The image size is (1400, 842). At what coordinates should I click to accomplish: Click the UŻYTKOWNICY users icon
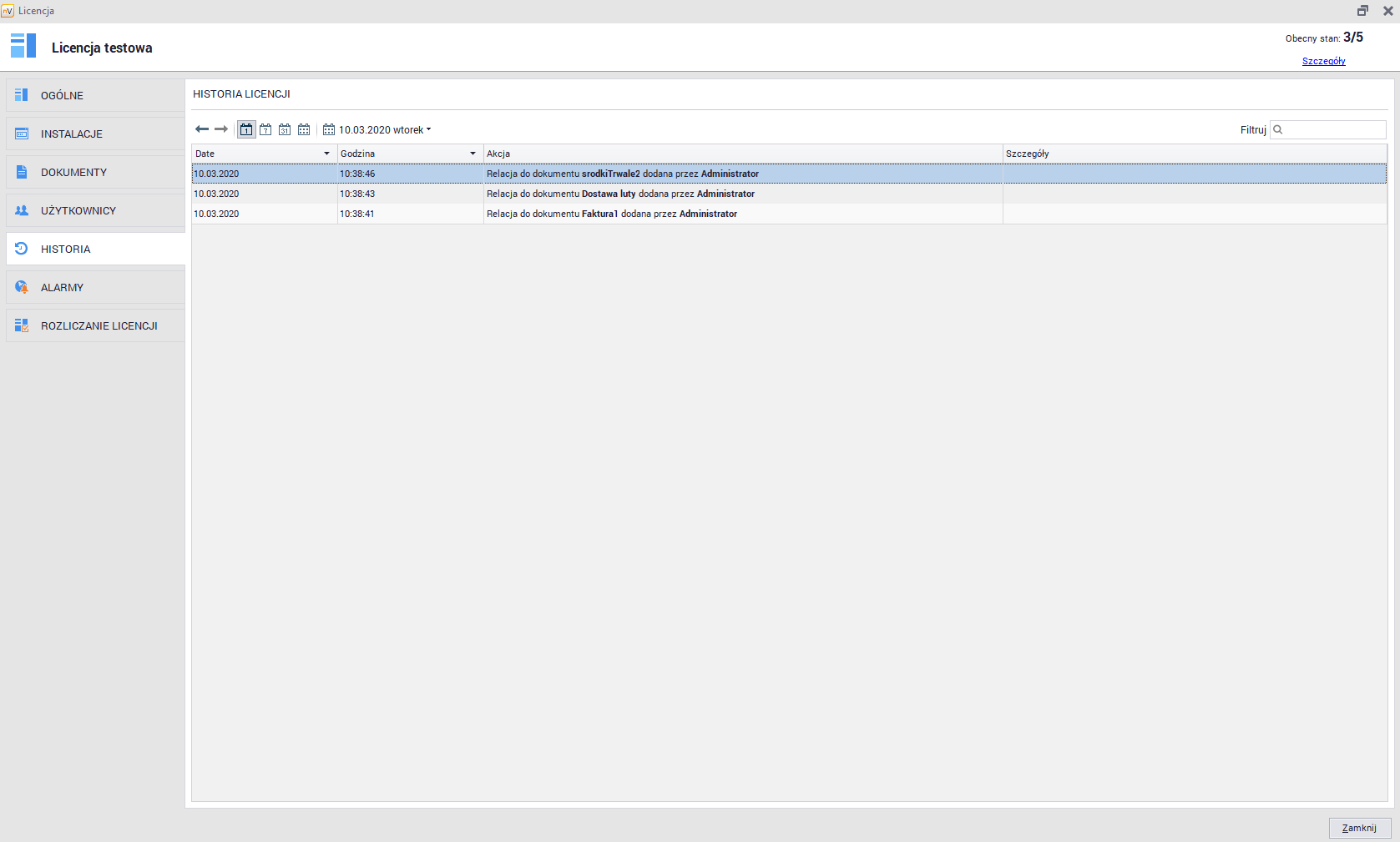(22, 210)
